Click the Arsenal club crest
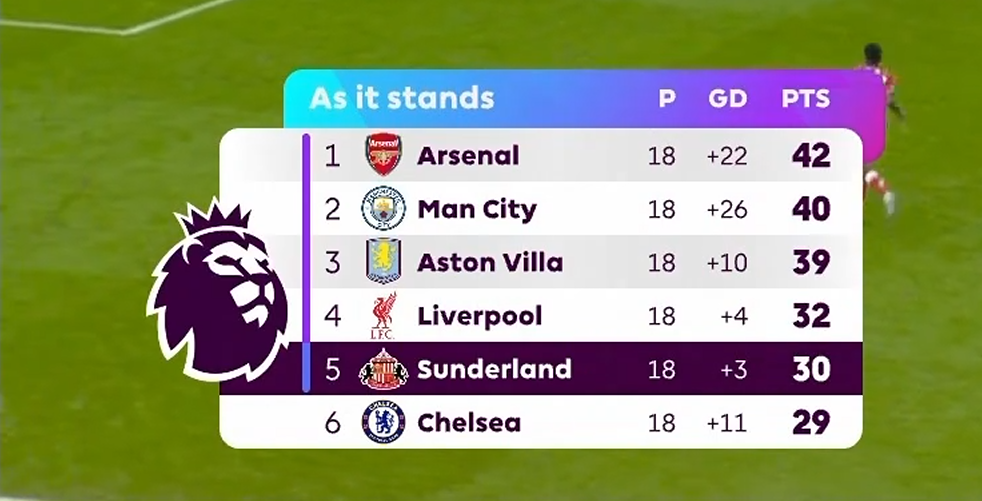This screenshot has width=982, height=501. point(383,154)
